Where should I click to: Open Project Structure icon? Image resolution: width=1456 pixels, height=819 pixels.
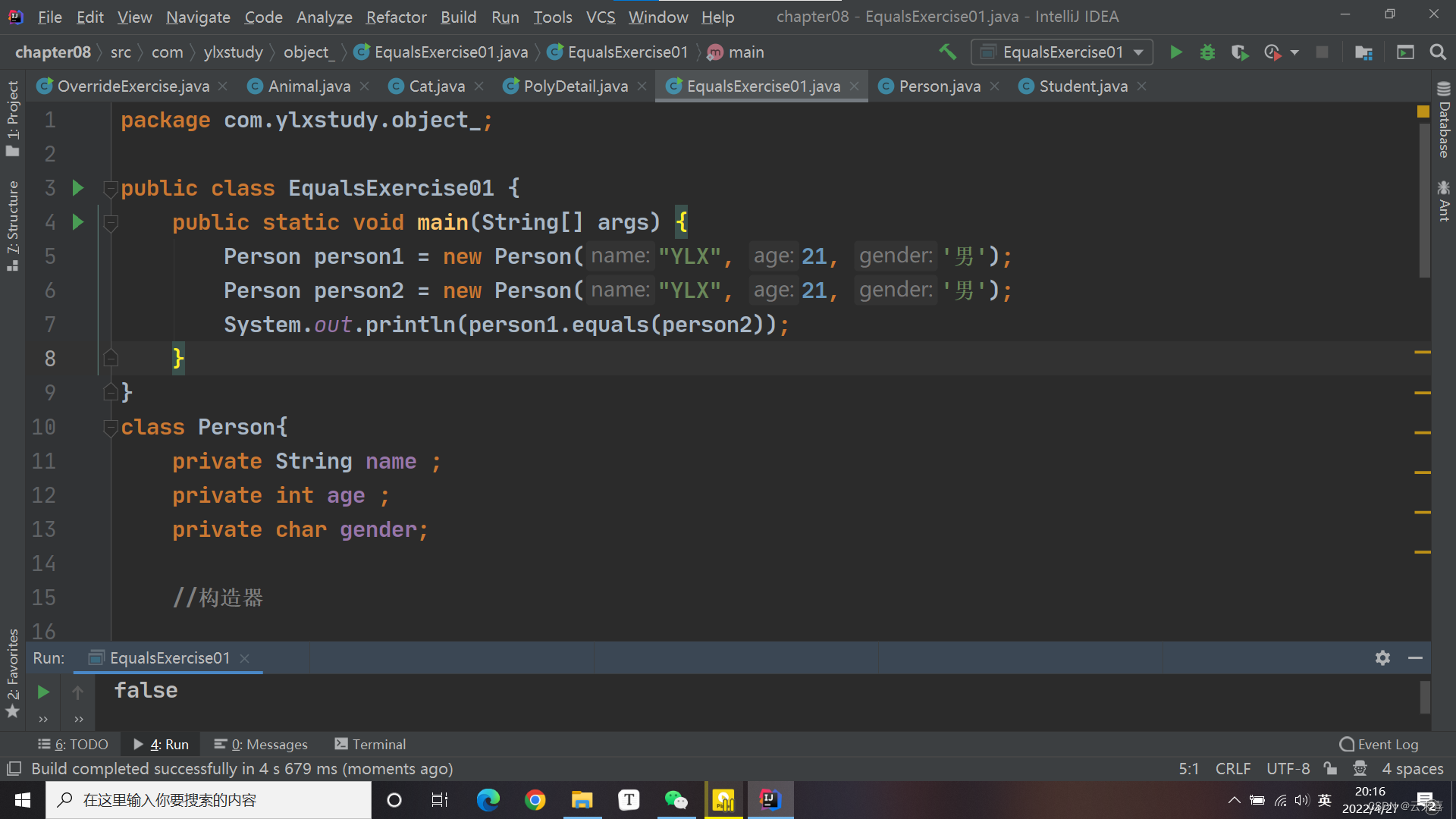click(1363, 52)
